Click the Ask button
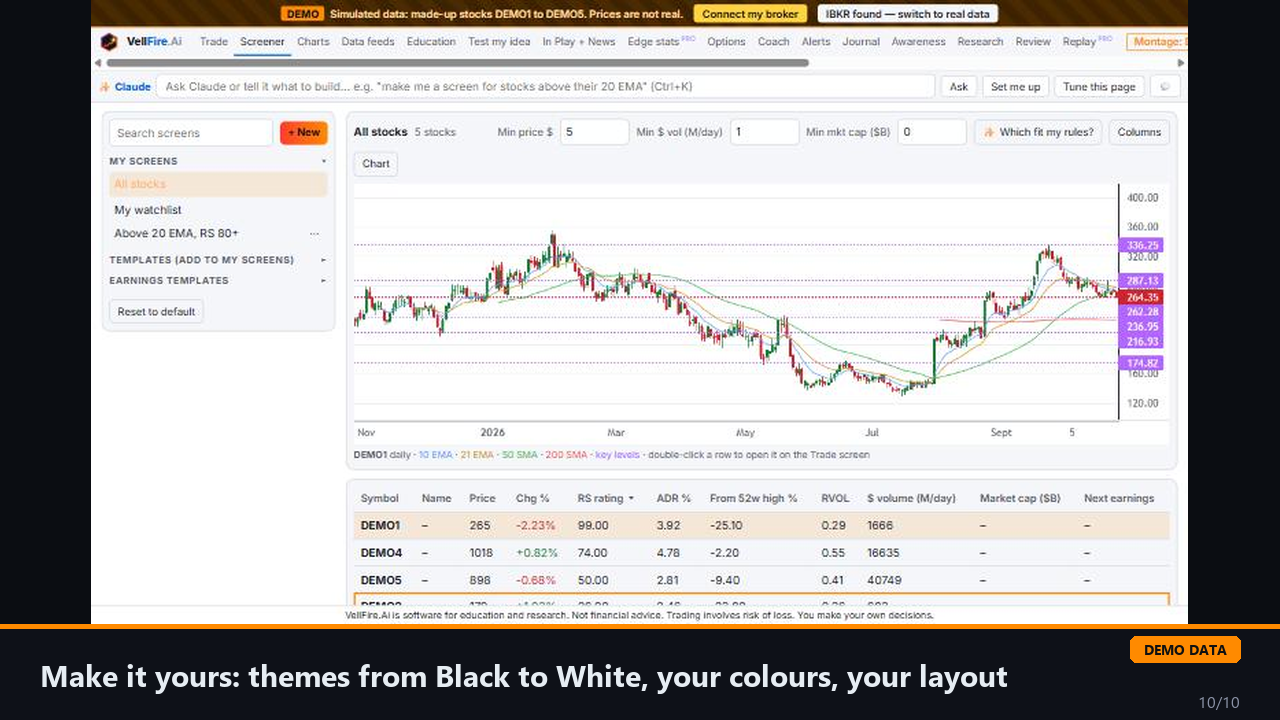This screenshot has width=1280, height=720. (x=959, y=87)
